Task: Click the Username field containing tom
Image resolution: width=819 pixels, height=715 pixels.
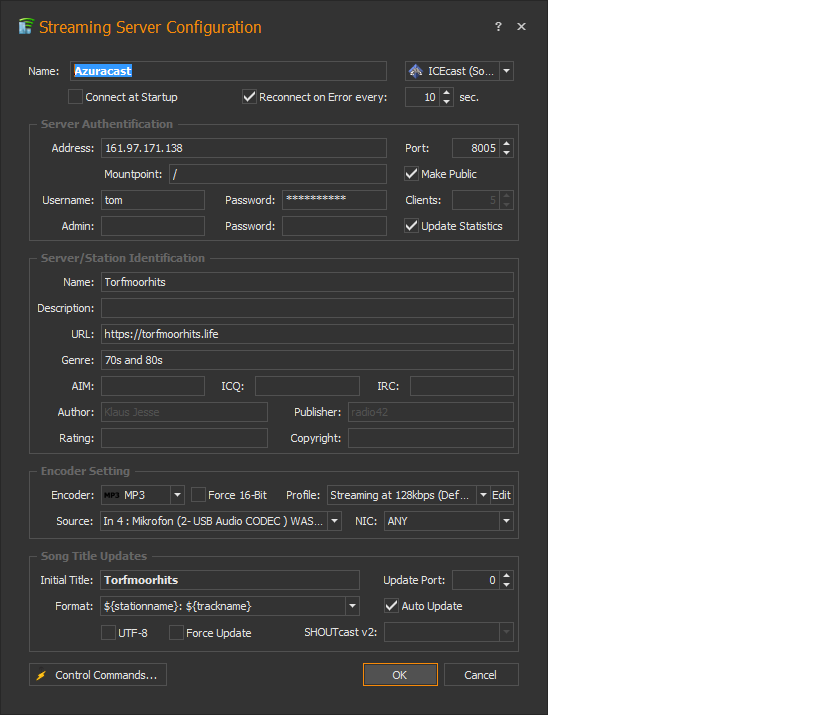Action: point(153,200)
